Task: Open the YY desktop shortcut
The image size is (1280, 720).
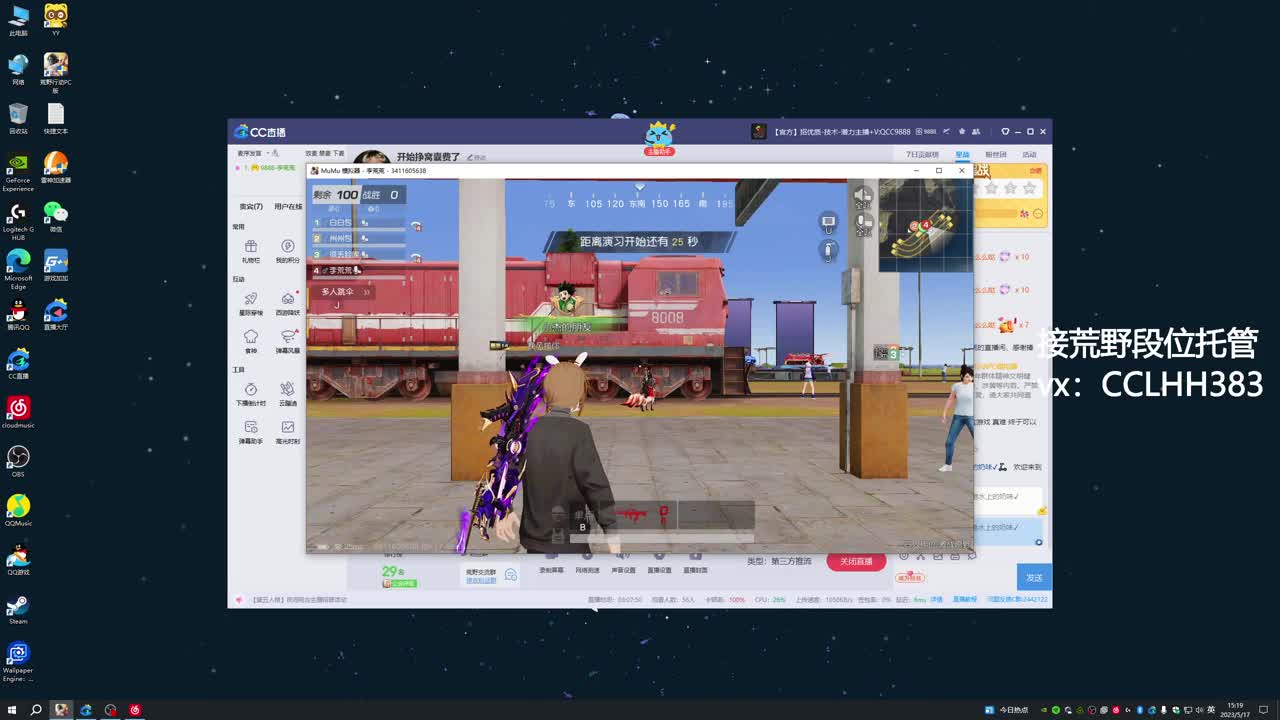Action: pos(56,20)
